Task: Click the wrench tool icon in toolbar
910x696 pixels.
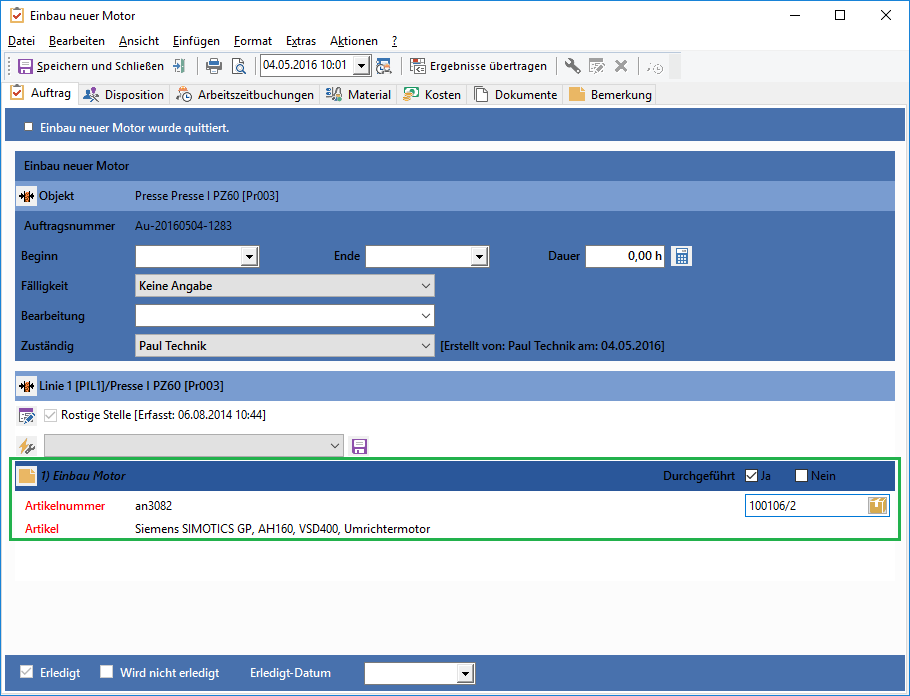Action: pos(572,66)
